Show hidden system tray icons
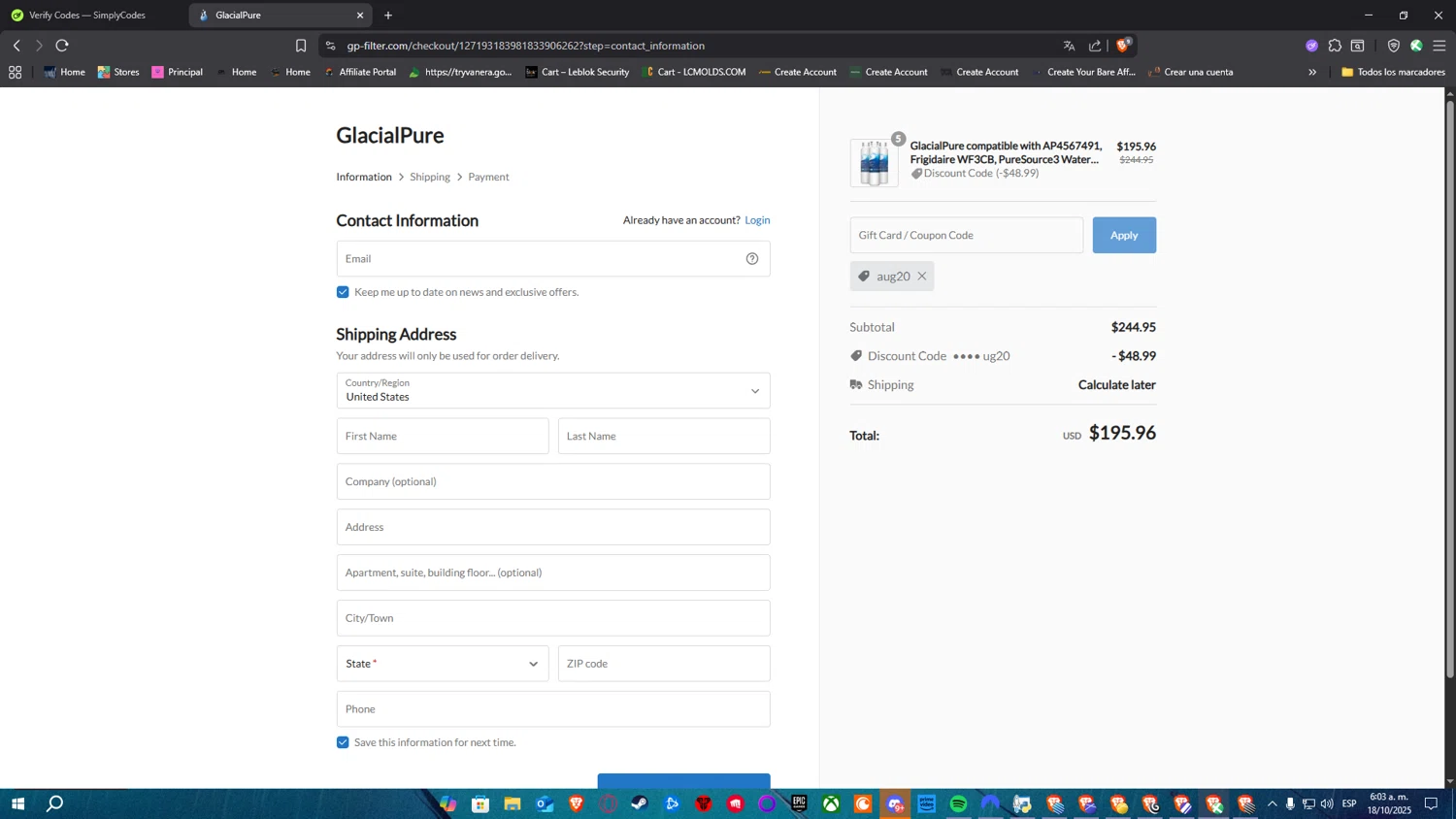The height and width of the screenshot is (819, 1456). pyautogui.click(x=1272, y=803)
